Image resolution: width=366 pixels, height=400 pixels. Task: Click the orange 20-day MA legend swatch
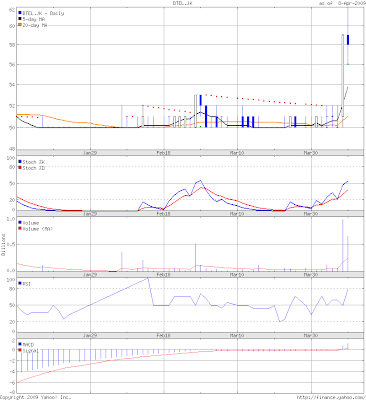click(20, 25)
